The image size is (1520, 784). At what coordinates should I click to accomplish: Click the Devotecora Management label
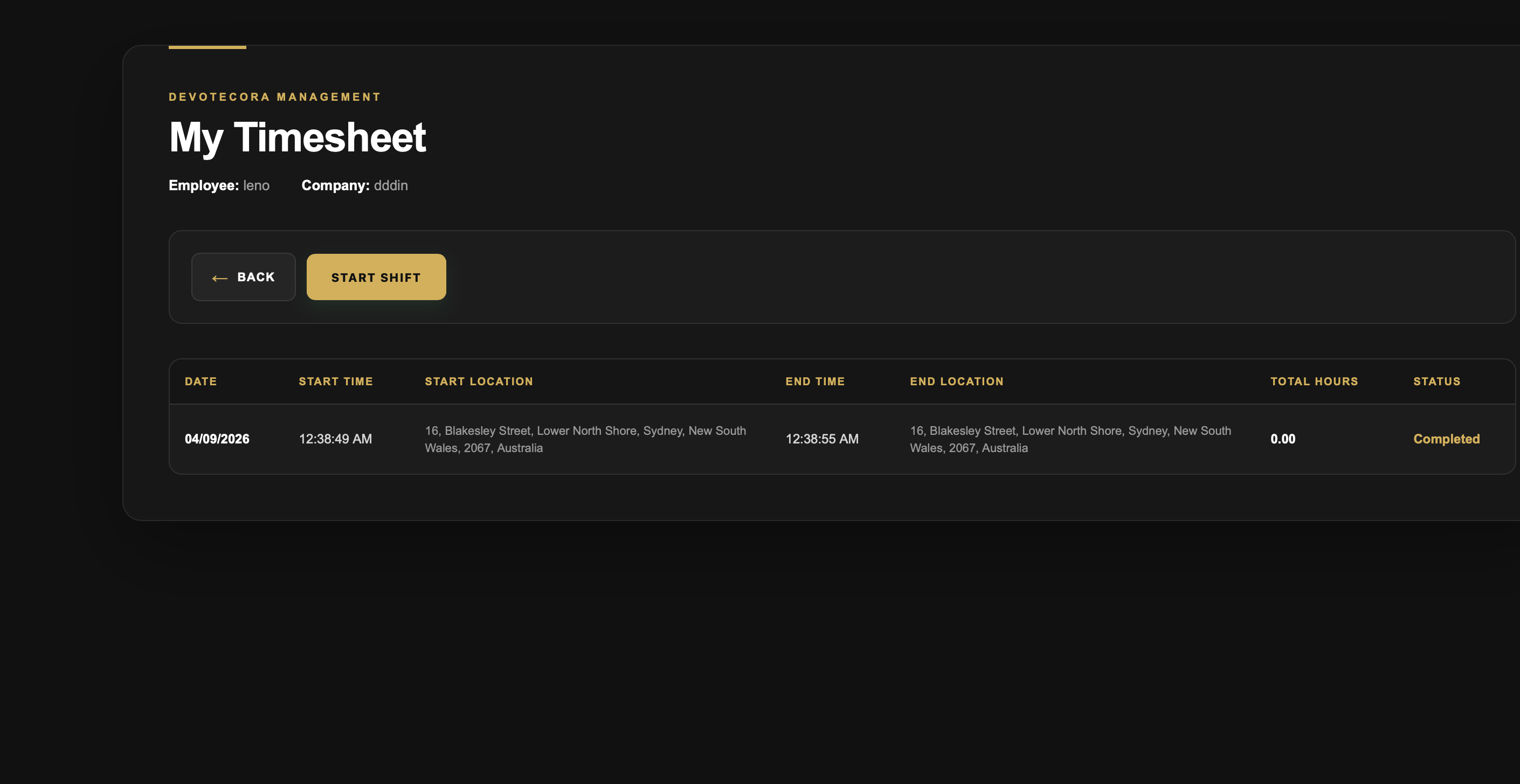(275, 97)
